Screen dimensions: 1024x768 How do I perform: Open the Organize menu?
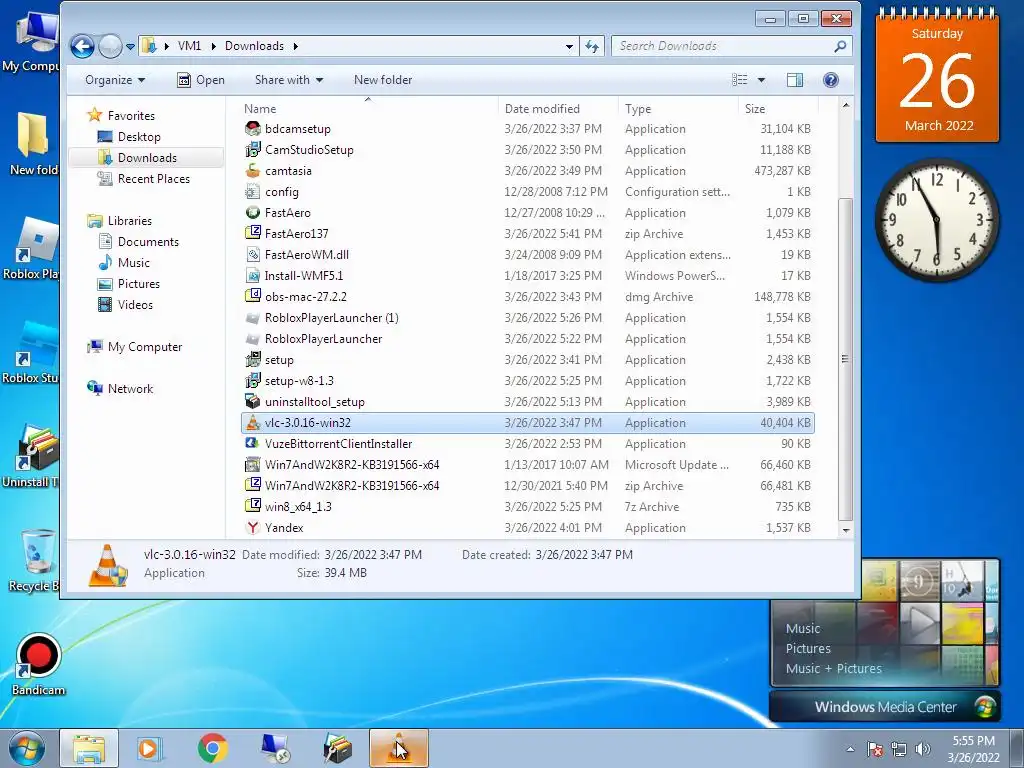[115, 80]
